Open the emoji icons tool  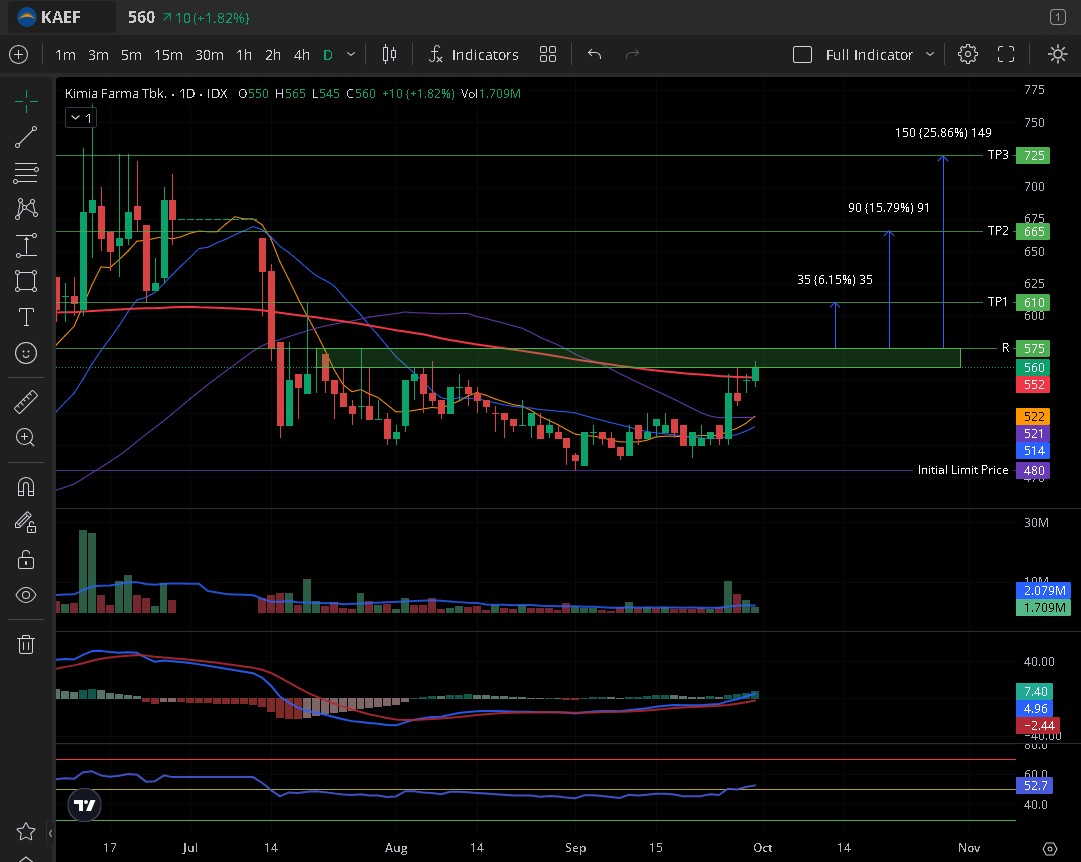(27, 352)
